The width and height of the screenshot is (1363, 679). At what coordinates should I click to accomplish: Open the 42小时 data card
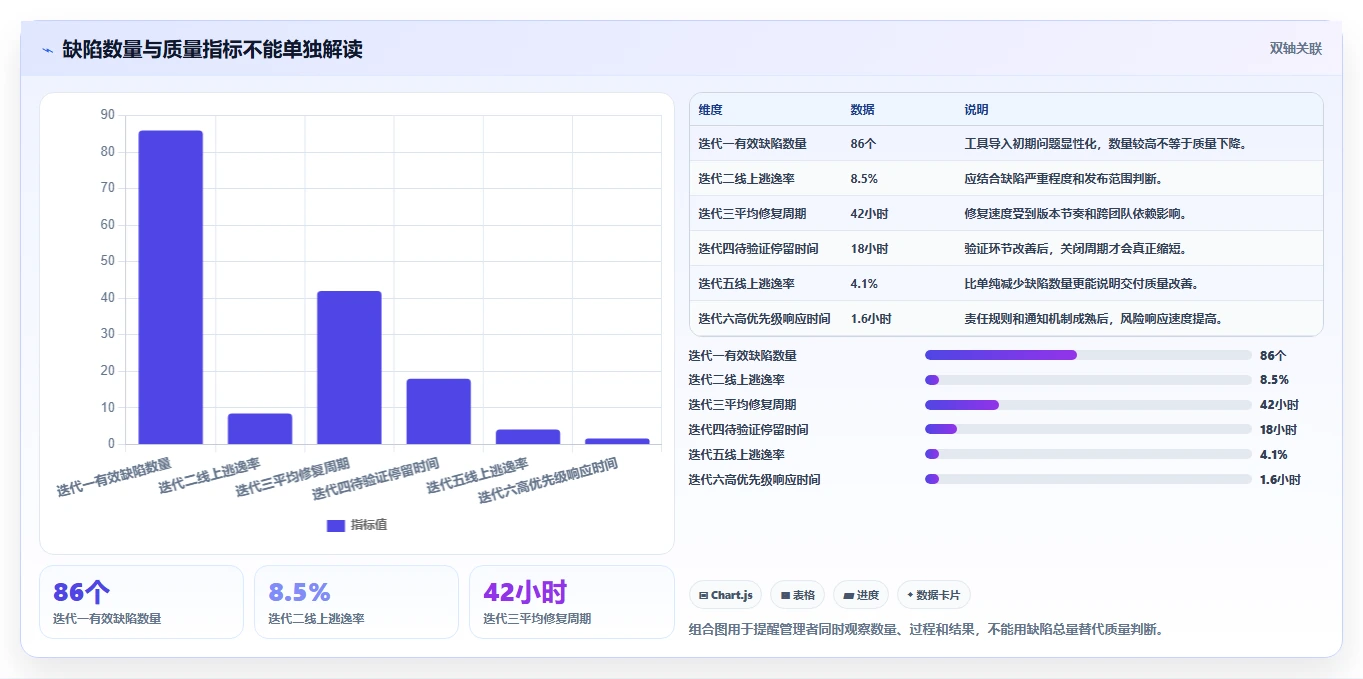point(572,602)
